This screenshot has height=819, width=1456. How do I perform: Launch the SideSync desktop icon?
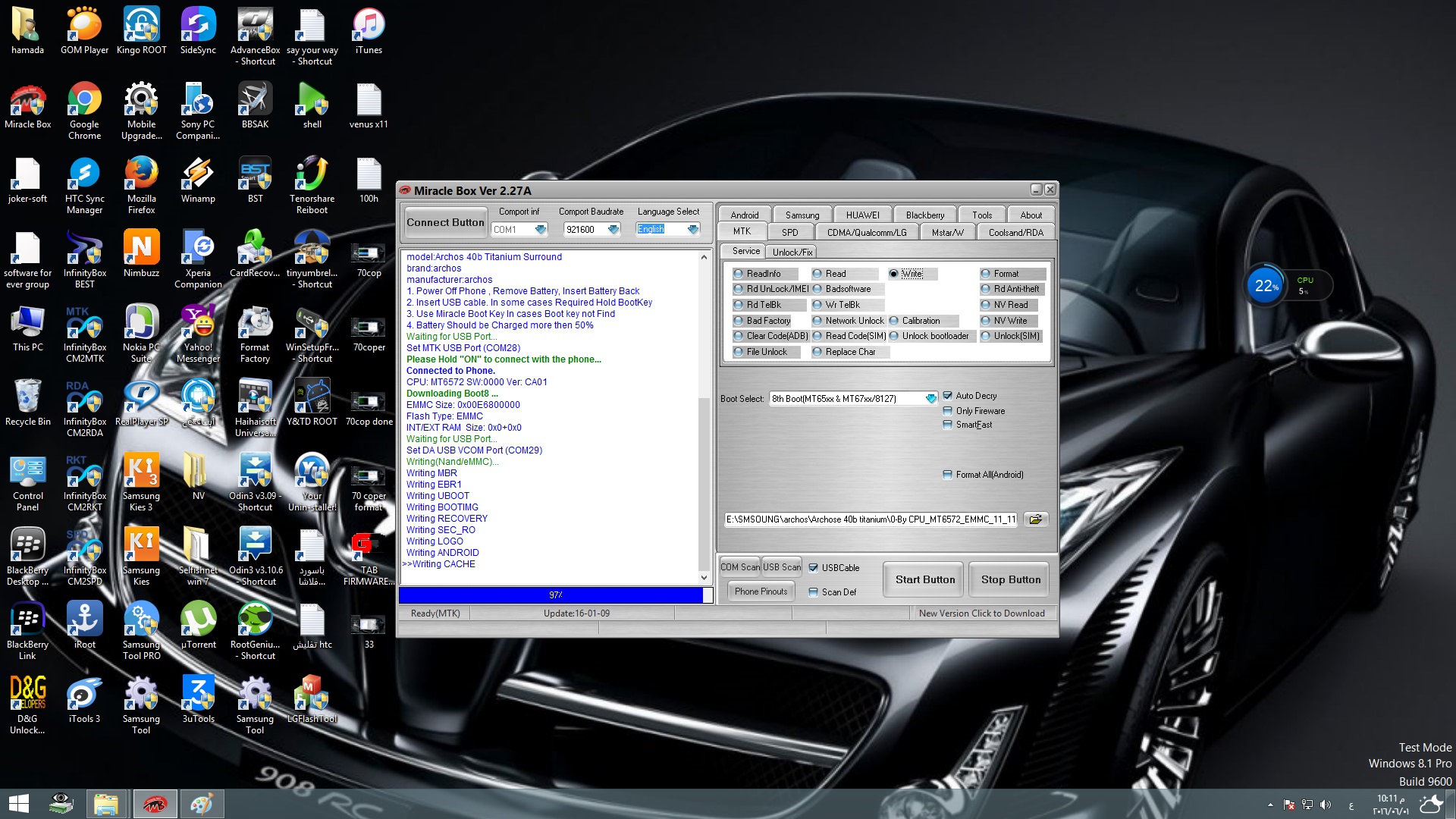tap(198, 32)
